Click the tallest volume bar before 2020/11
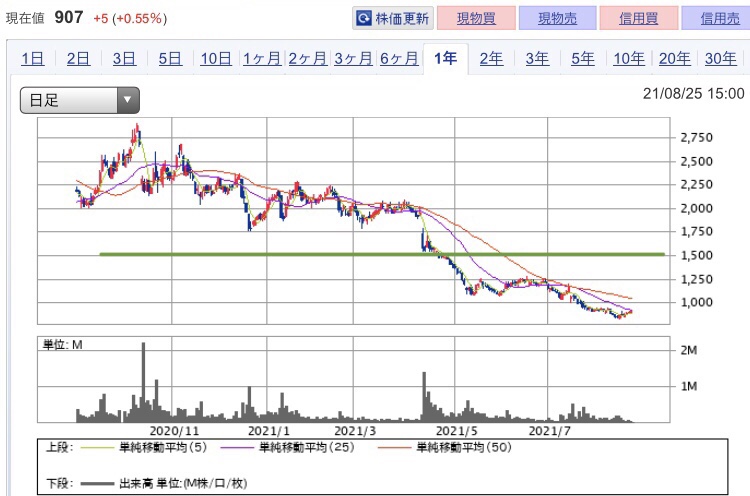The width and height of the screenshot is (750, 496). click(x=143, y=382)
